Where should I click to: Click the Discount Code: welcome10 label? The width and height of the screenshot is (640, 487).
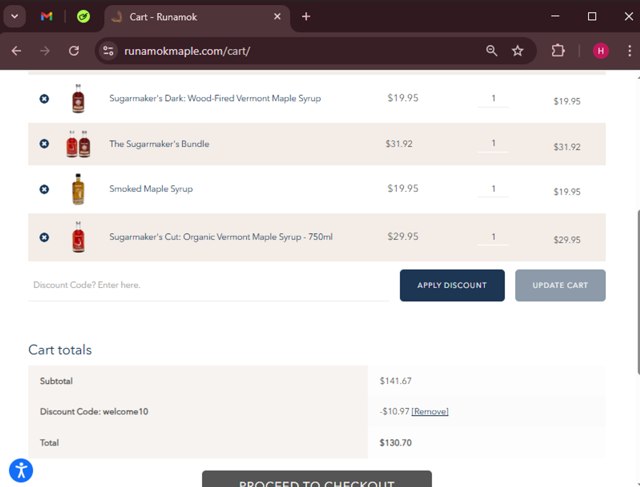coord(94,411)
